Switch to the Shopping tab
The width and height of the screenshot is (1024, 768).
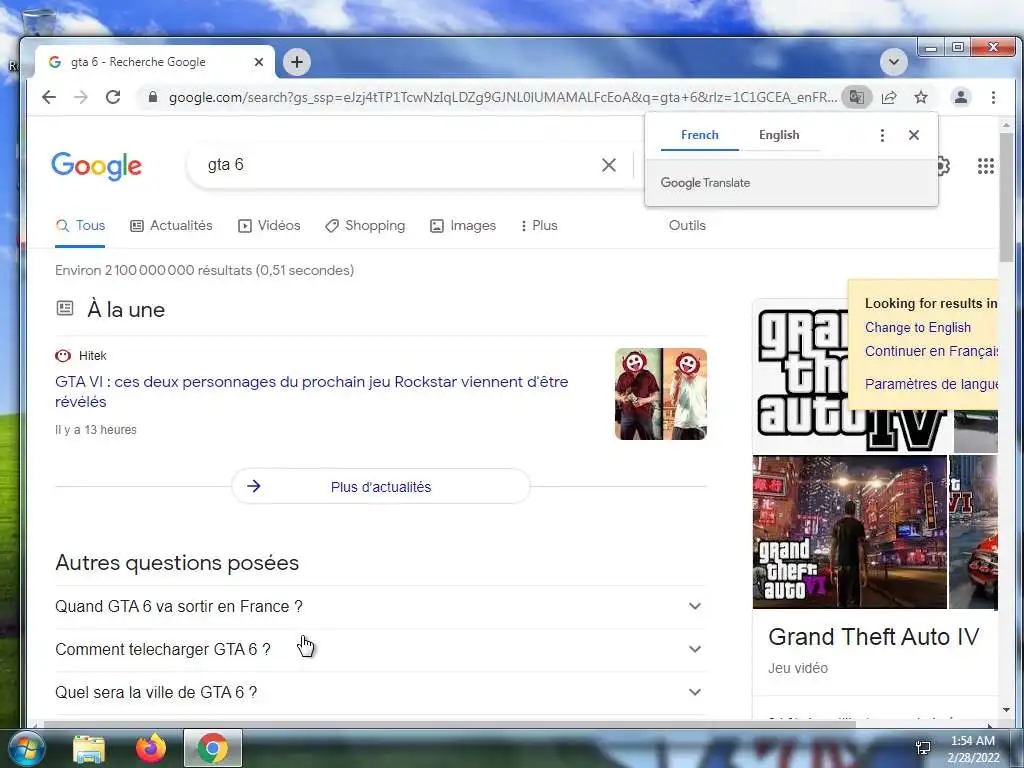(x=365, y=226)
